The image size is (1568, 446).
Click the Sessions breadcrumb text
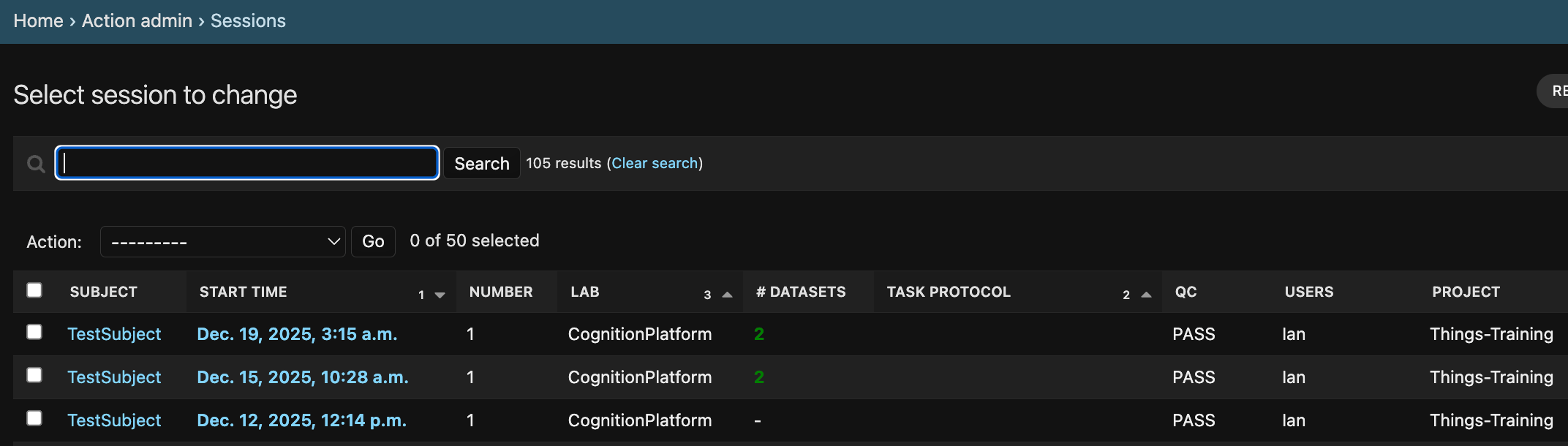click(x=248, y=20)
